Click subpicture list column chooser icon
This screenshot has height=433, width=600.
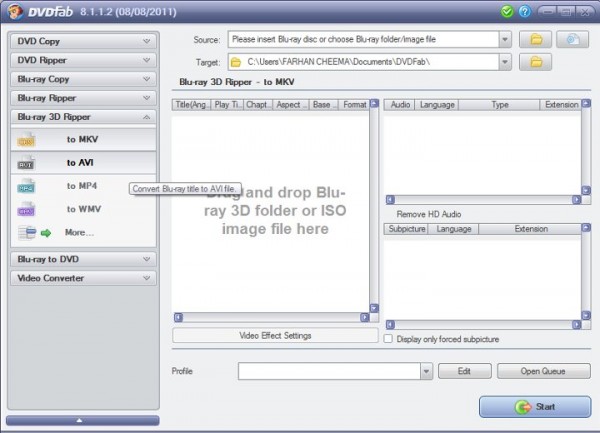pyautogui.click(x=586, y=228)
